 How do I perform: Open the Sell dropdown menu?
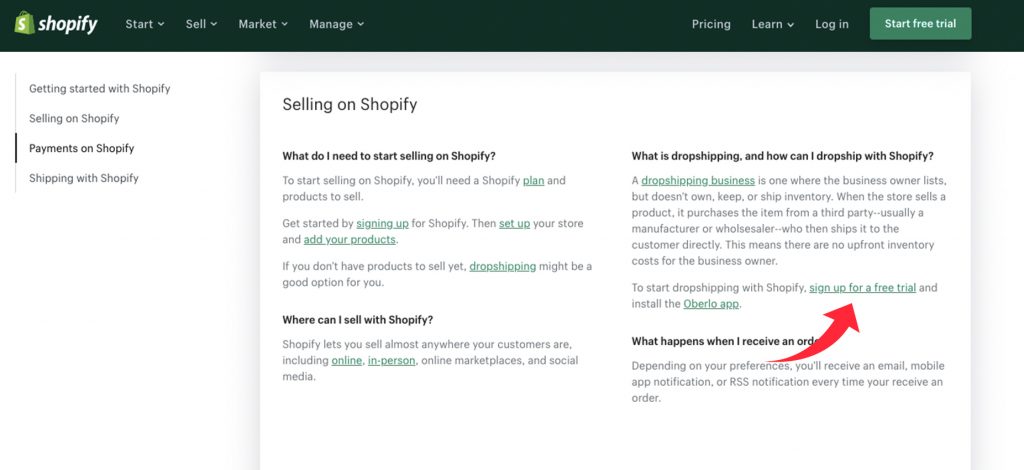201,24
